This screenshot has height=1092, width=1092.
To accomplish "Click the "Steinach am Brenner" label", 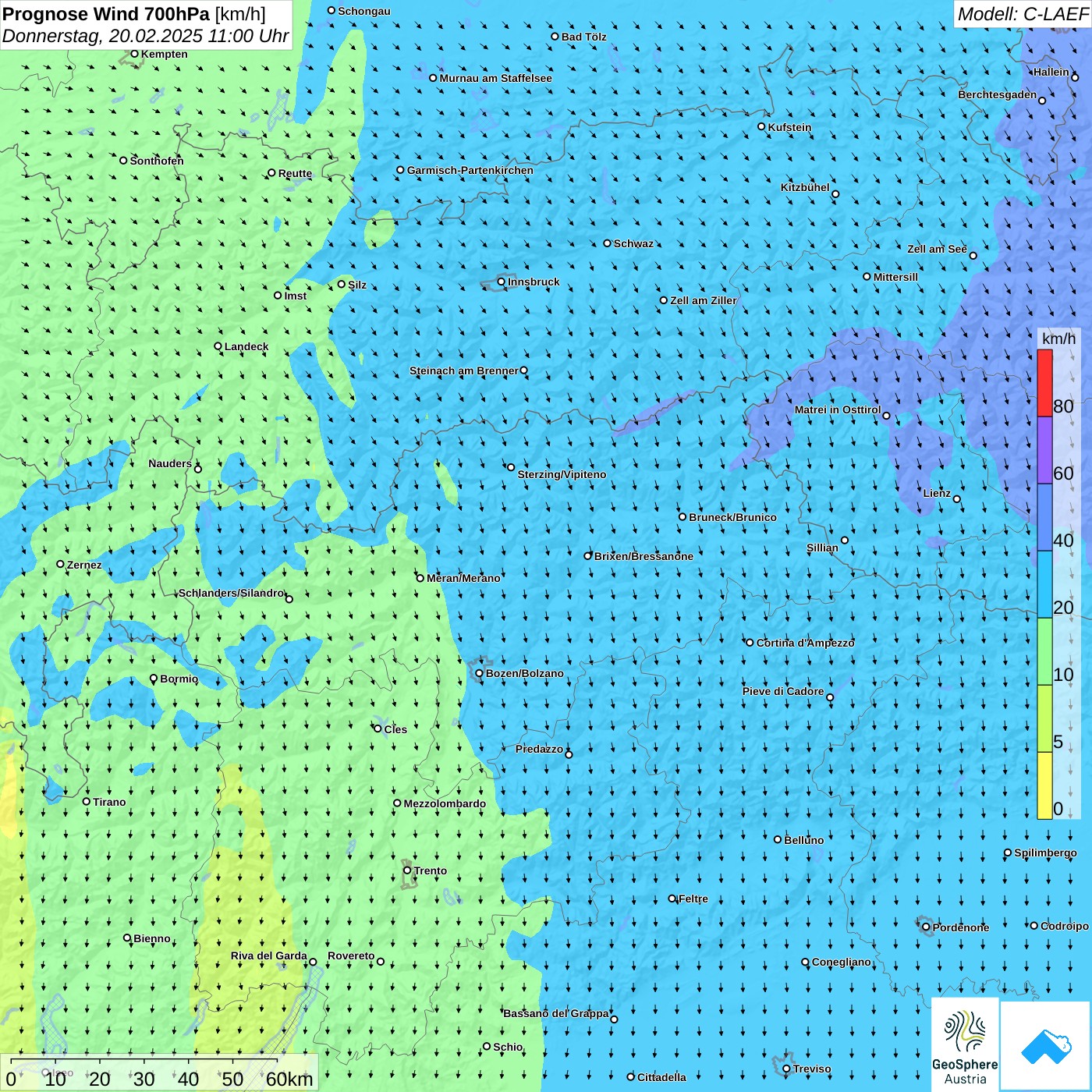I will [x=464, y=370].
